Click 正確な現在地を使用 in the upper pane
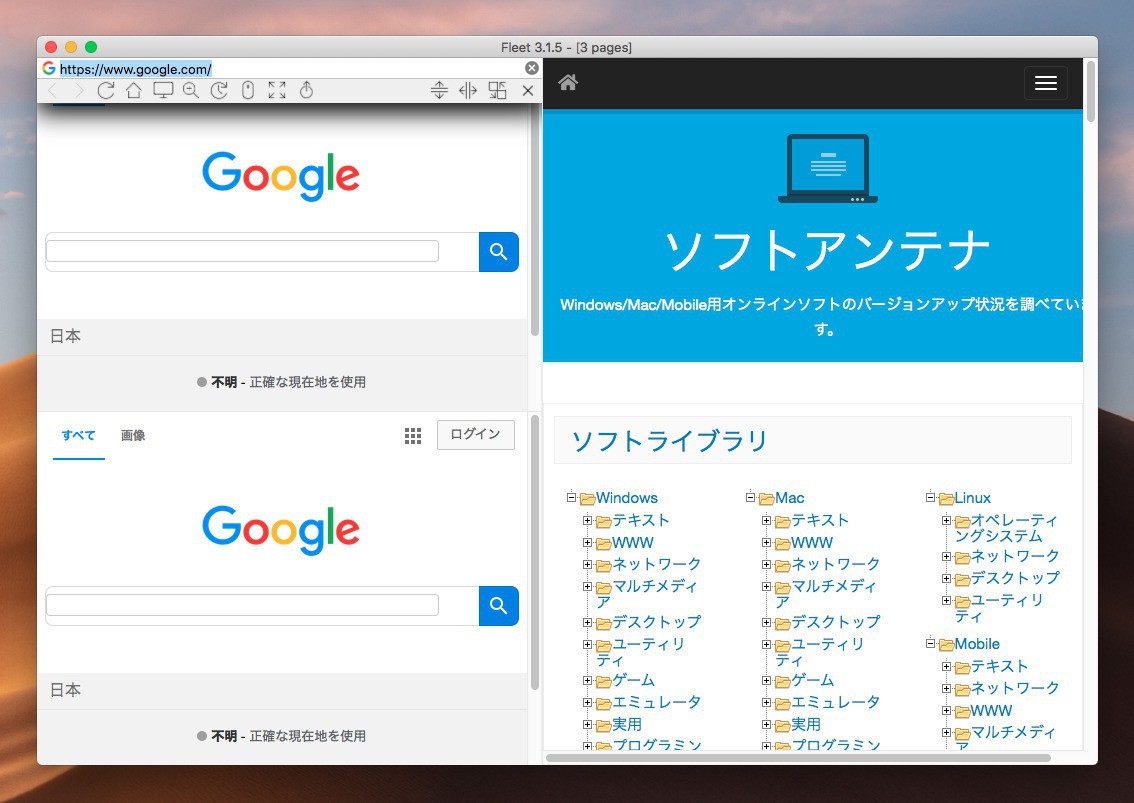 (x=307, y=382)
